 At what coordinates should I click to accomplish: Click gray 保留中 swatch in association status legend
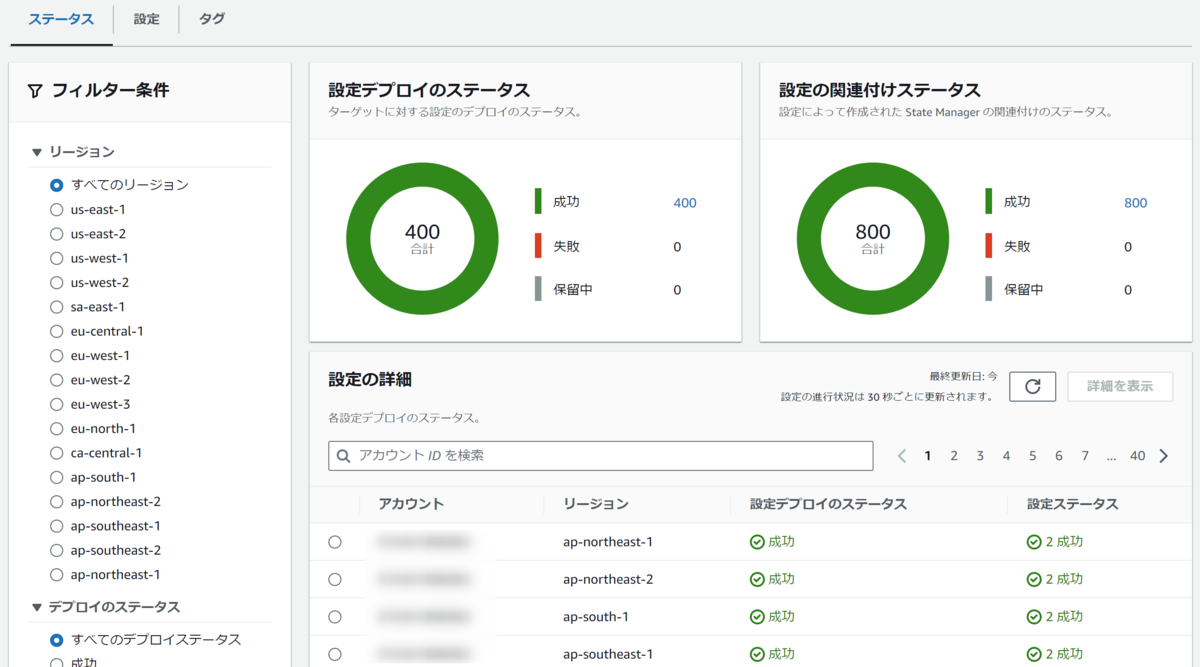(x=989, y=289)
